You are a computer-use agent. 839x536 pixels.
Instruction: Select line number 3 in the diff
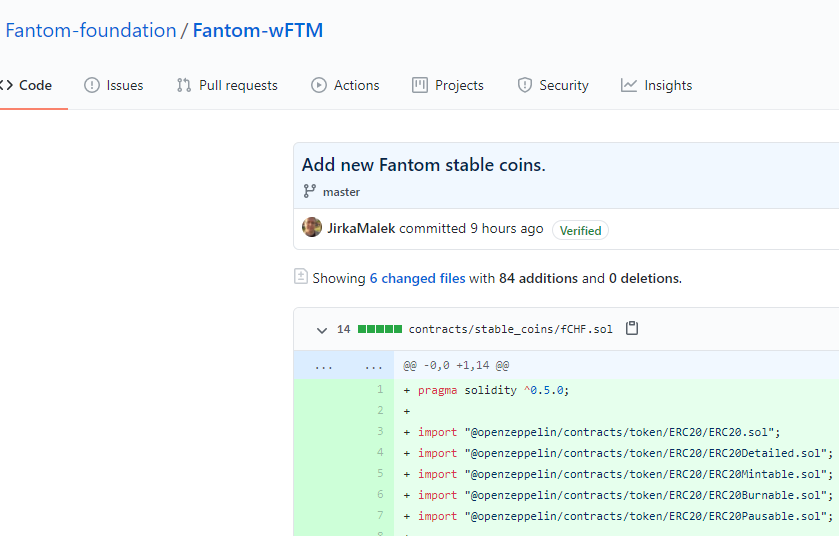click(x=380, y=431)
